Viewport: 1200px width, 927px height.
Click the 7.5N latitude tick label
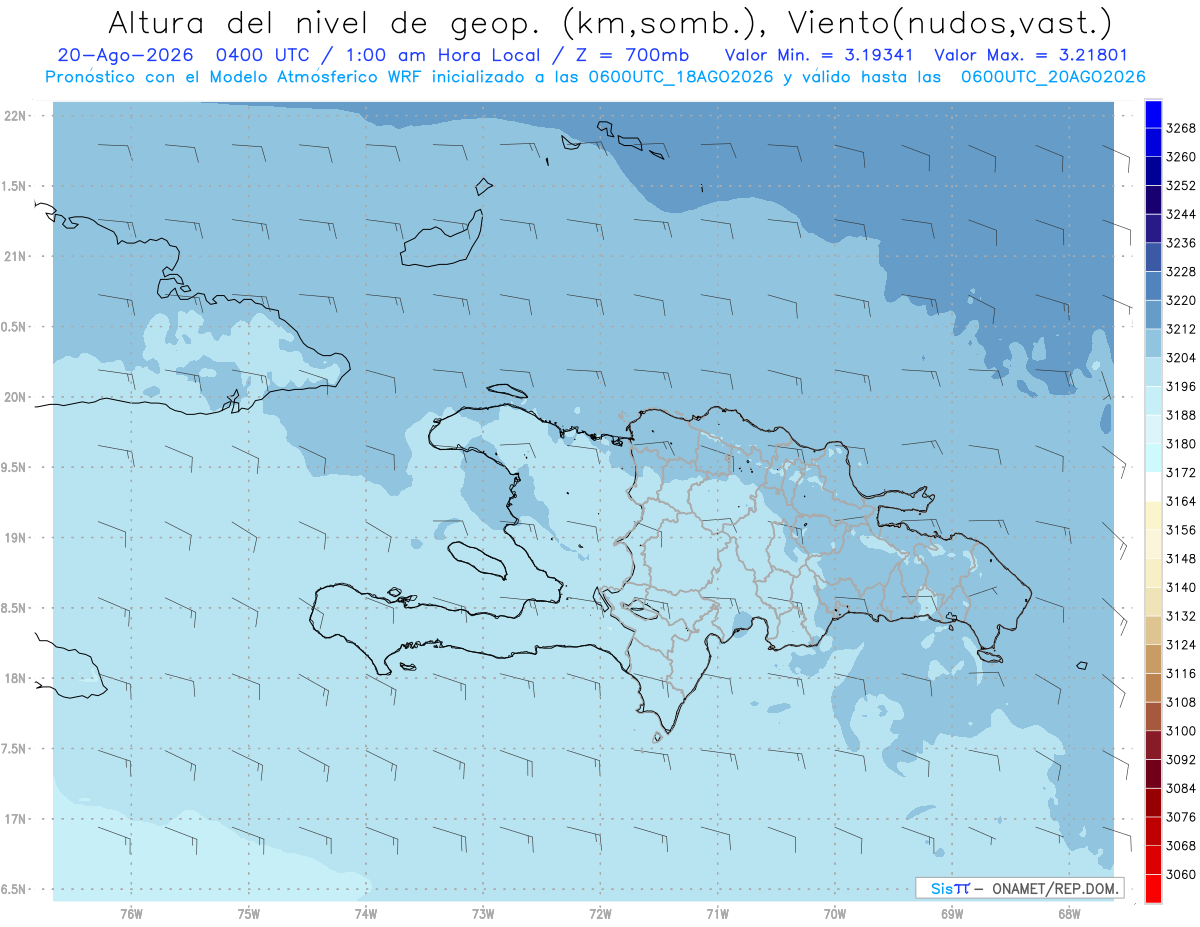click(x=15, y=749)
